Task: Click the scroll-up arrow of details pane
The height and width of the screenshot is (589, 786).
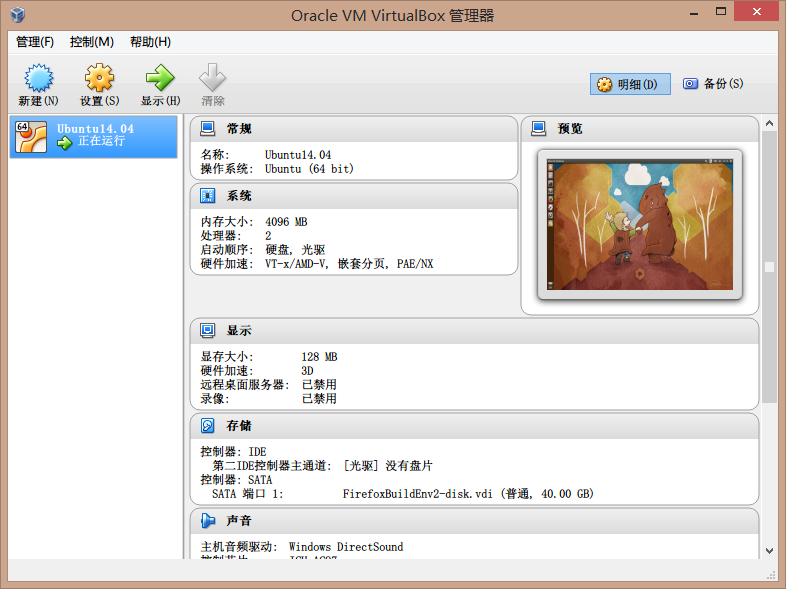Action: tap(769, 123)
